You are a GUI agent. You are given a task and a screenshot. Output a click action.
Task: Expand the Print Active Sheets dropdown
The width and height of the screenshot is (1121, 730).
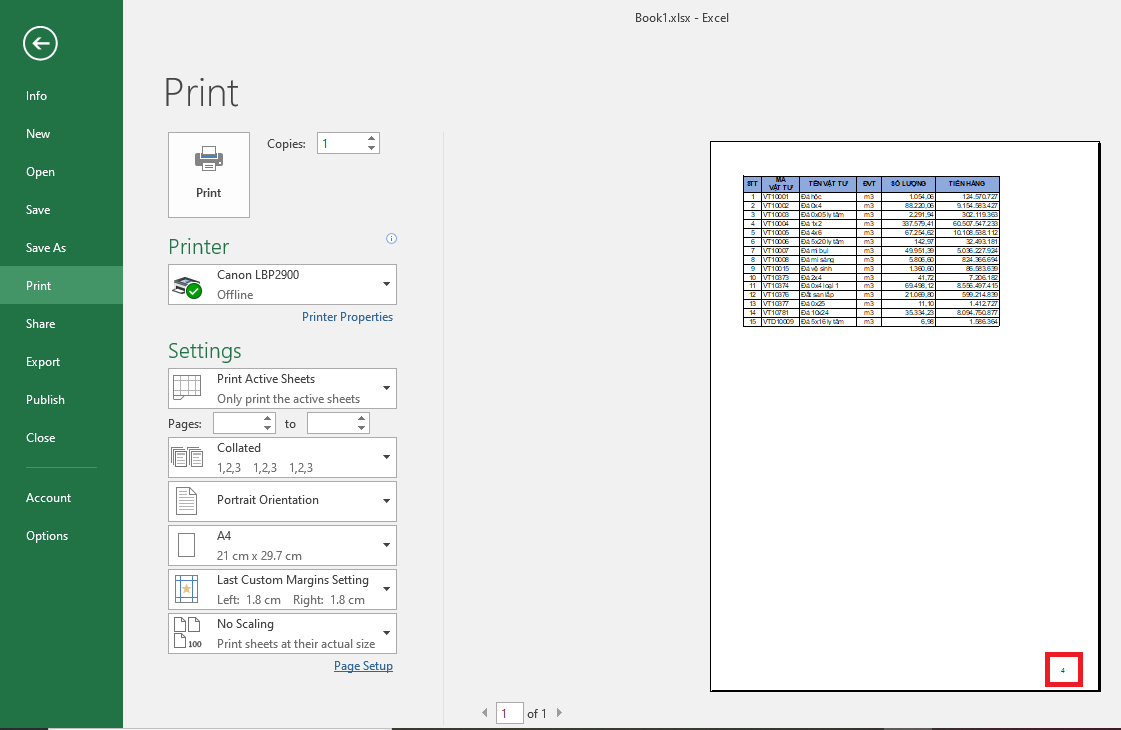pos(386,388)
